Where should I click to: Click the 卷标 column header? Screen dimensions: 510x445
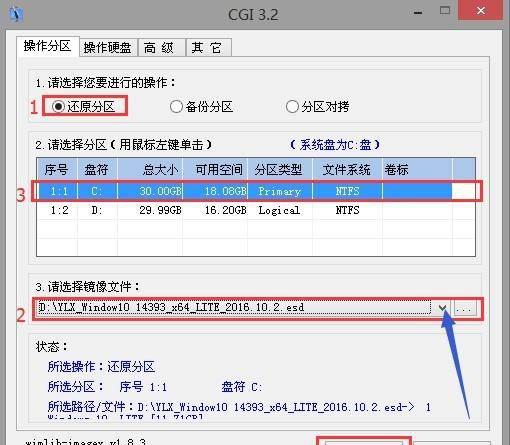point(417,170)
